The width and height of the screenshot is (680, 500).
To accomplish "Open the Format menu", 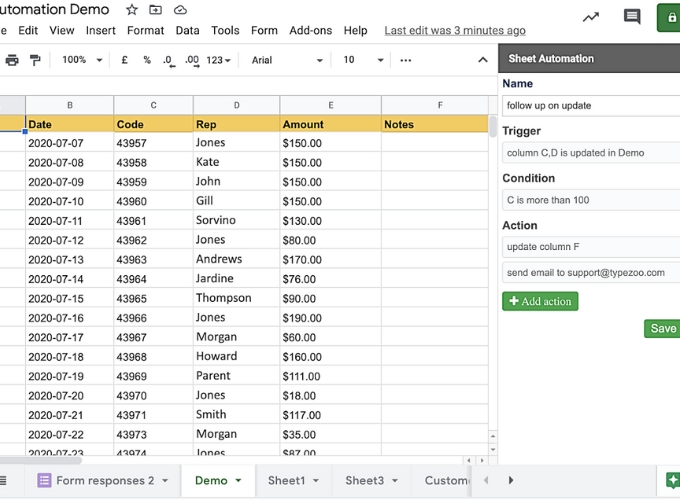I will (x=145, y=30).
